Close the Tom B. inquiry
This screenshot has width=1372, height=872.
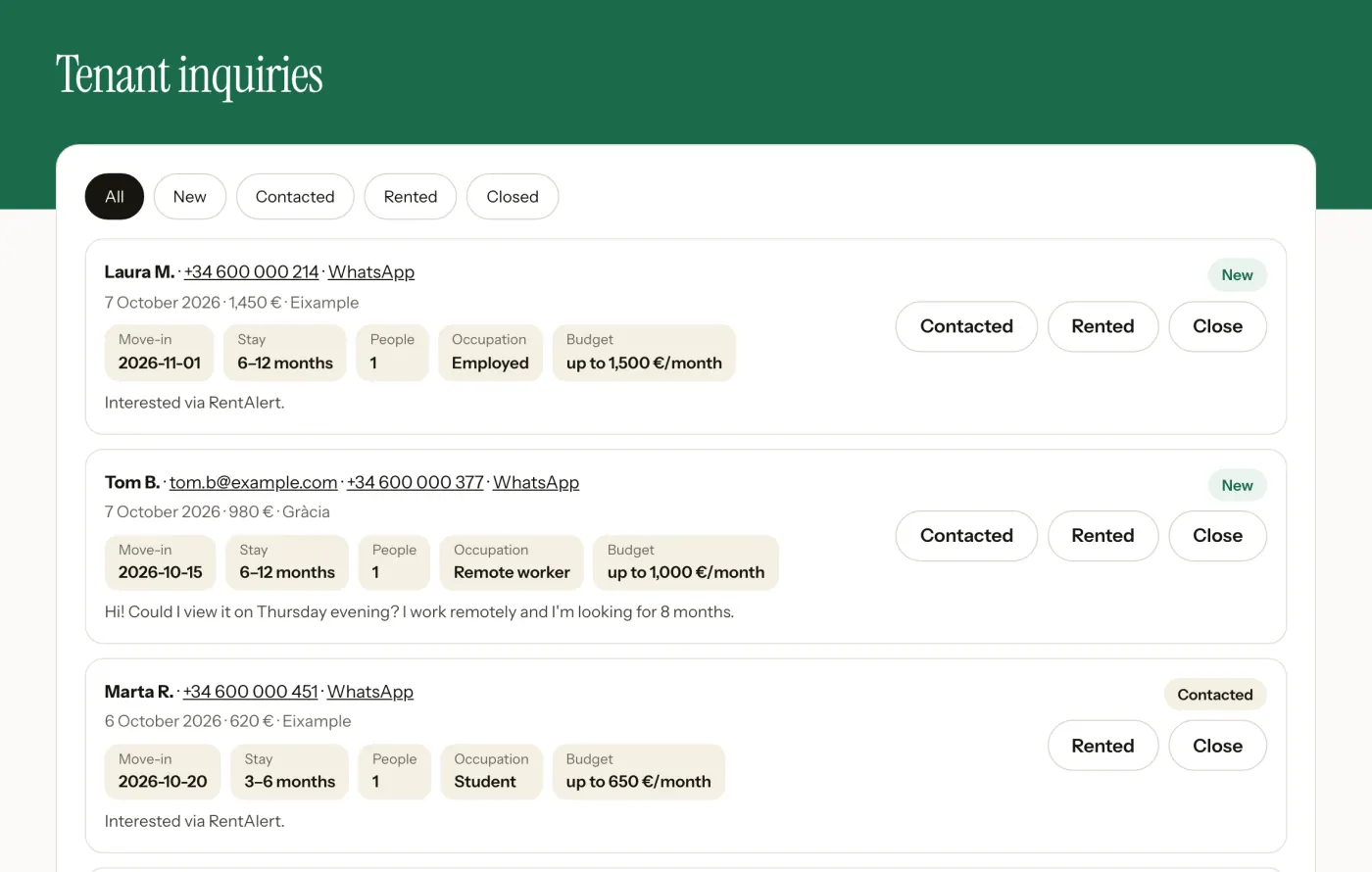(x=1217, y=536)
